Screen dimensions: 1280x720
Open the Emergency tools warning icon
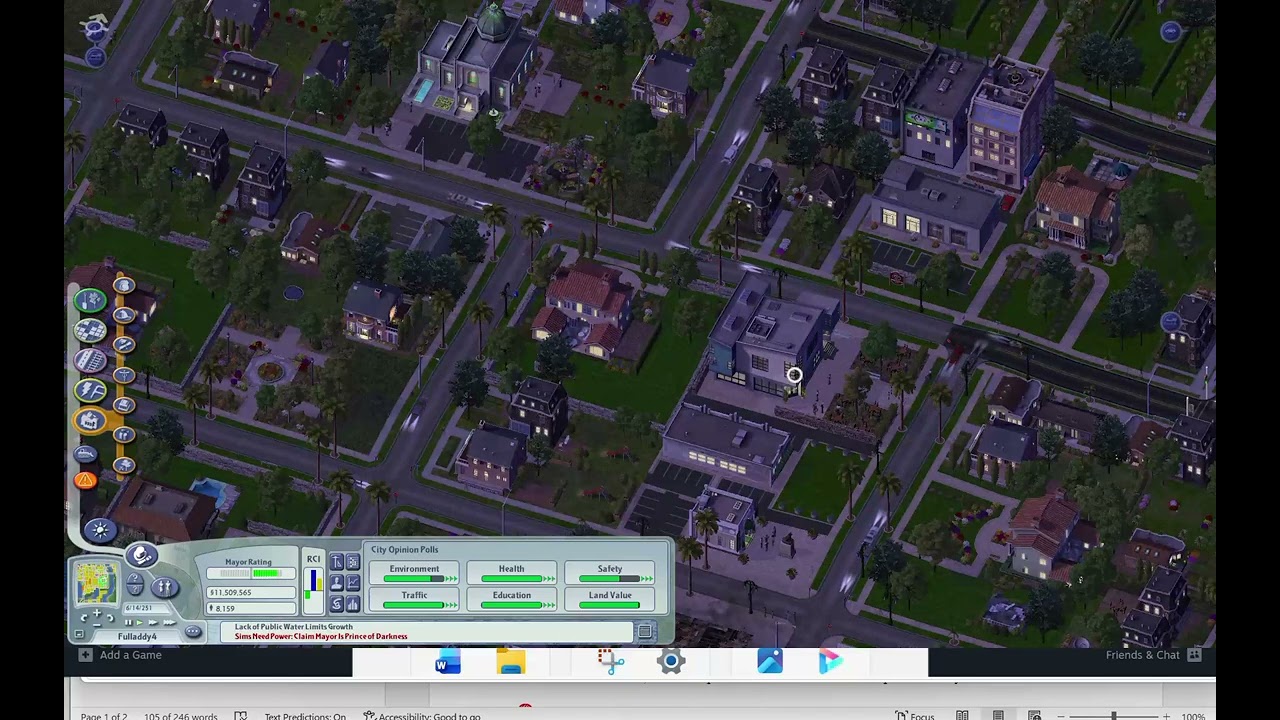coord(86,480)
